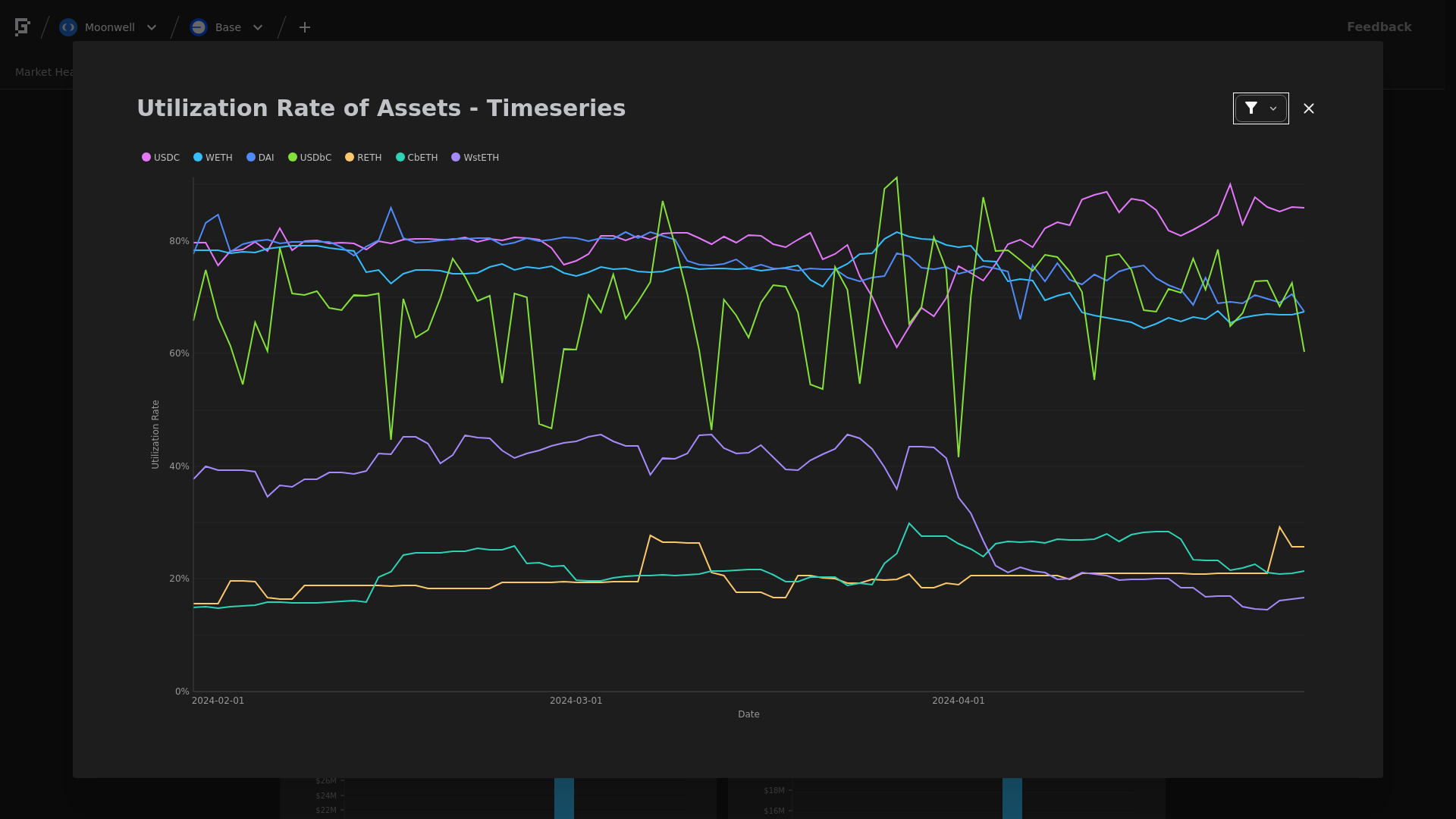The height and width of the screenshot is (819, 1456).
Task: Open the Market Health tab
Action: click(x=44, y=72)
